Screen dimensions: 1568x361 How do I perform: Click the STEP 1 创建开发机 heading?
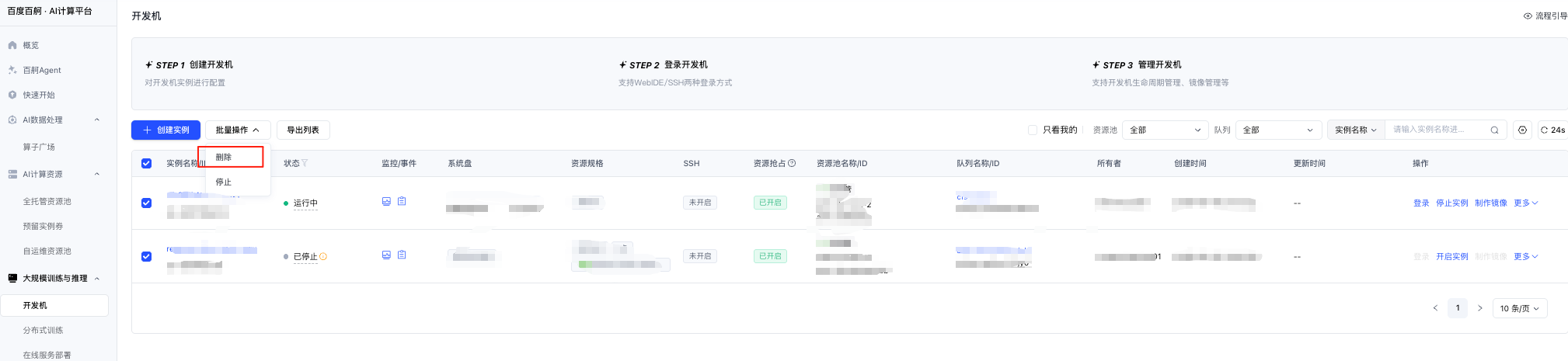(189, 64)
